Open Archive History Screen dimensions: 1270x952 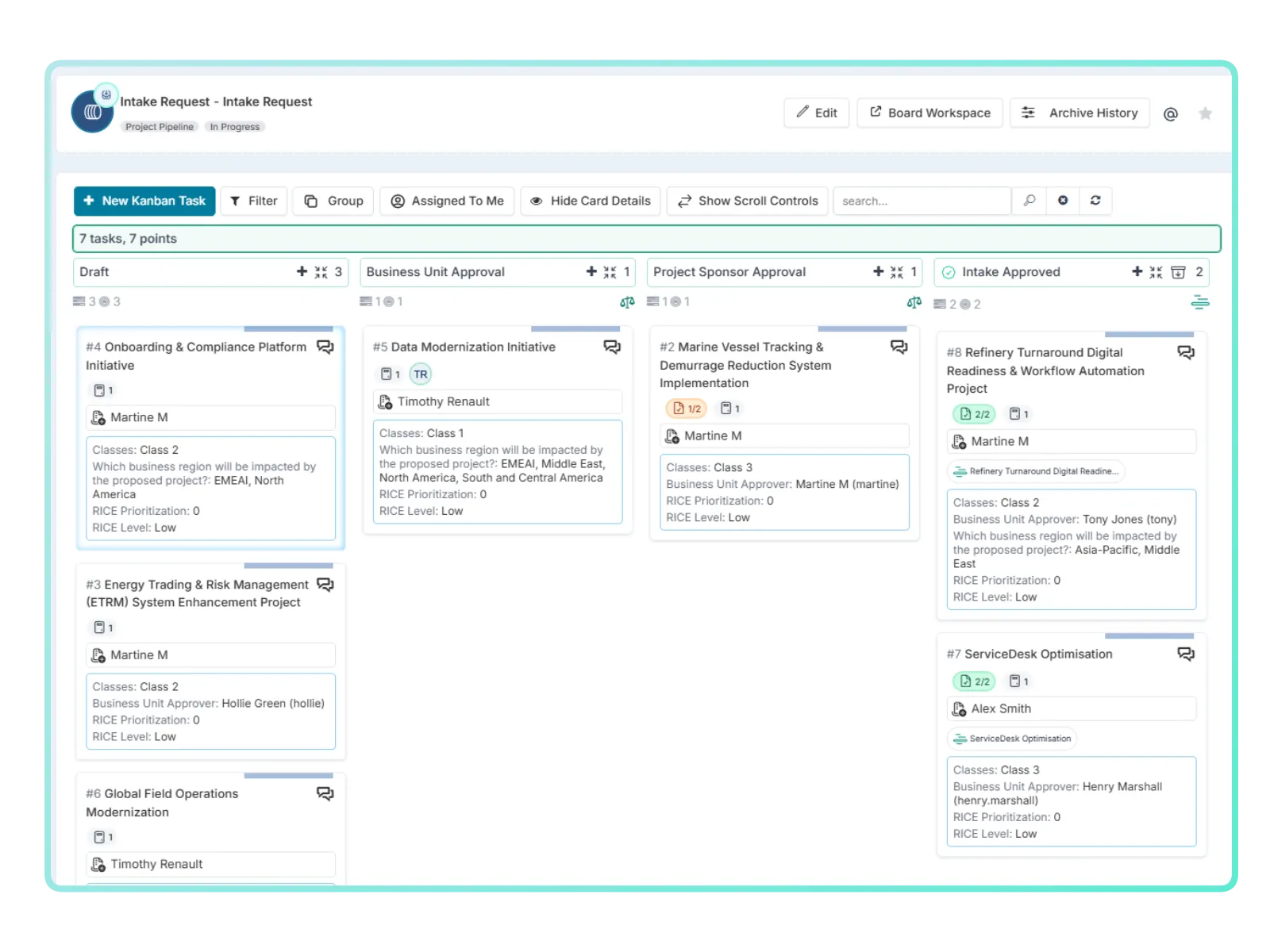1079,113
